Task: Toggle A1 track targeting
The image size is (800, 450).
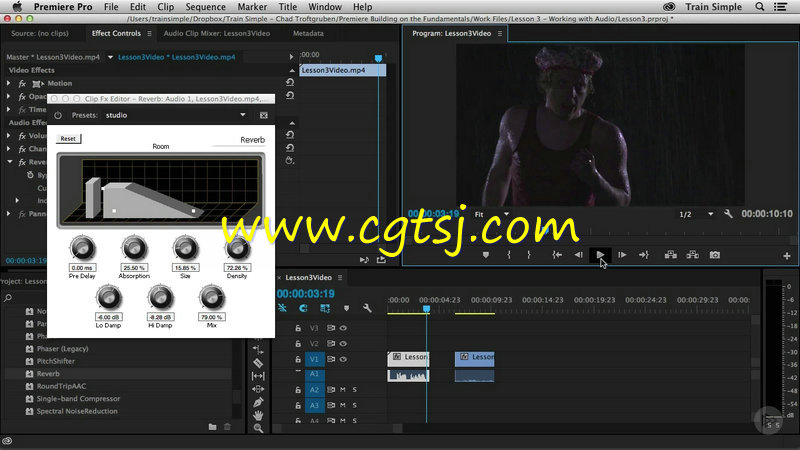Action: coord(314,374)
